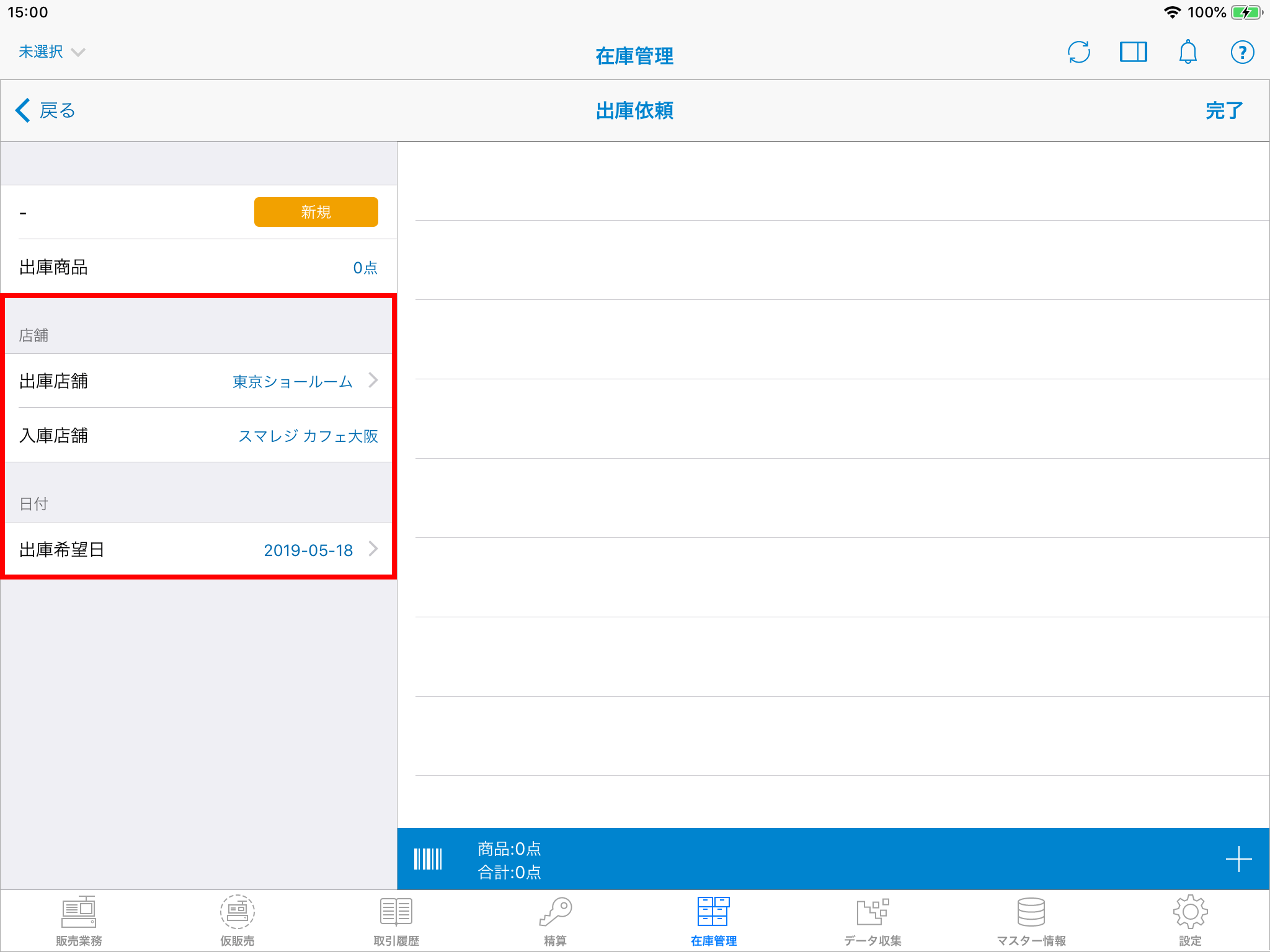Open the barcode scanner icon
This screenshot has height=952, width=1270.
[x=428, y=859]
